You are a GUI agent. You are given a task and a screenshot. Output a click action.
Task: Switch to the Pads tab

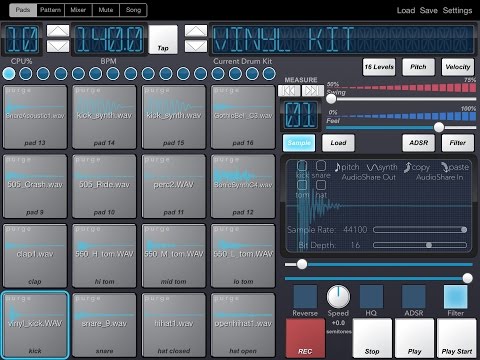[x=23, y=10]
